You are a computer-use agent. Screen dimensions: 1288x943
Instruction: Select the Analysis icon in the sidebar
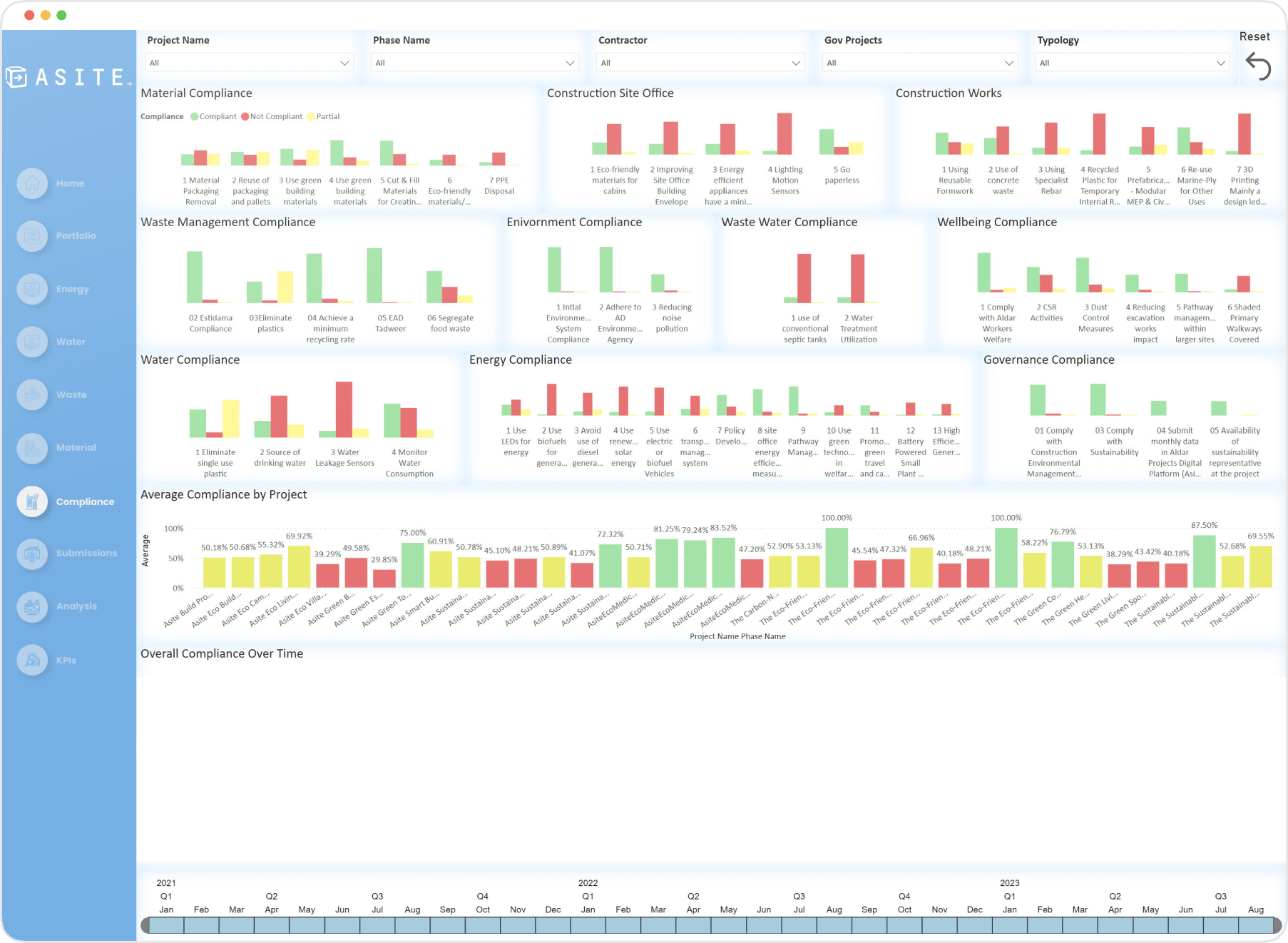(x=32, y=606)
